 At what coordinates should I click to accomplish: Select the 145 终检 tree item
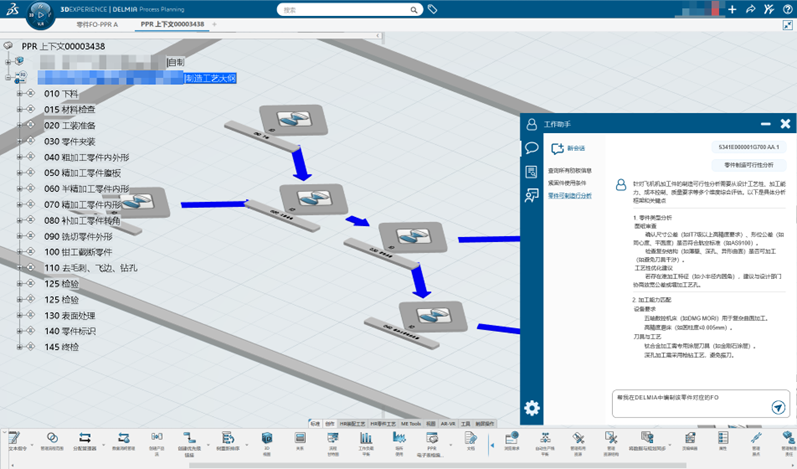click(x=62, y=347)
